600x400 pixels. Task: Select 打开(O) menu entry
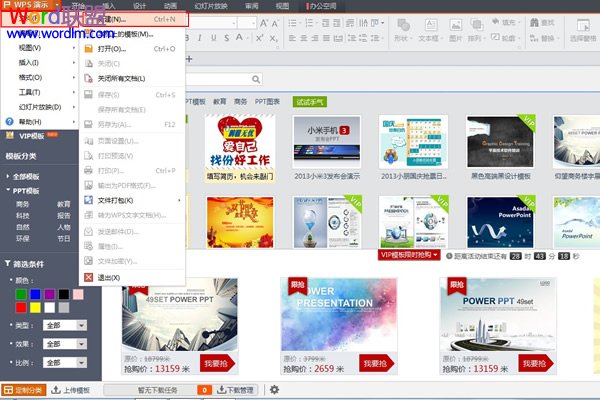[x=132, y=49]
